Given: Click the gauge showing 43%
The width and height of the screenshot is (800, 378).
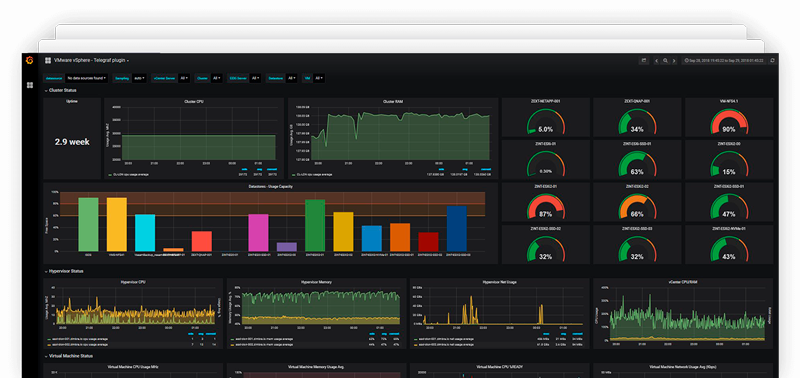Looking at the screenshot, I should tap(729, 249).
